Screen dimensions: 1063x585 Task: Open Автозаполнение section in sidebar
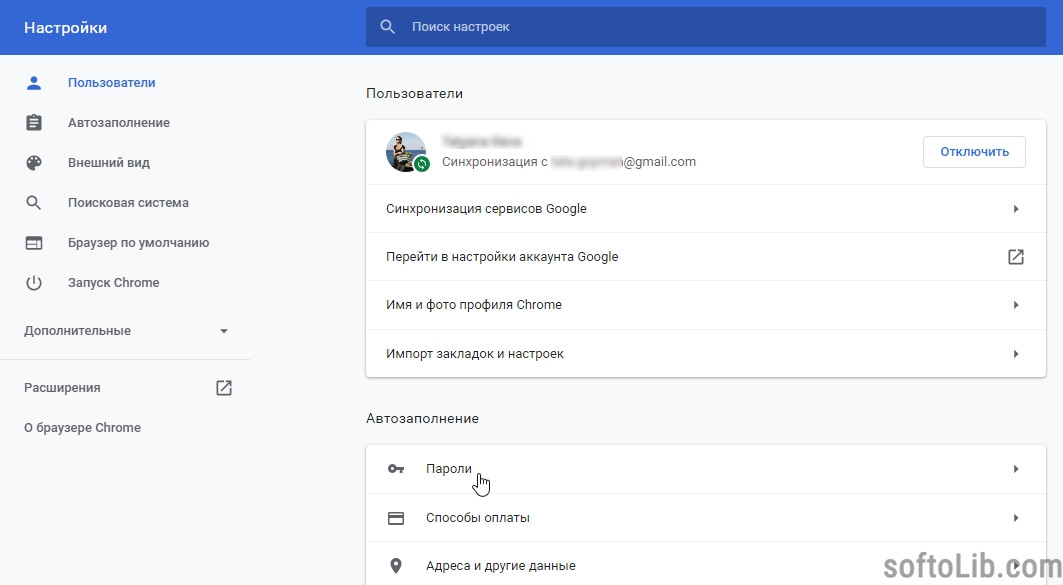point(119,123)
